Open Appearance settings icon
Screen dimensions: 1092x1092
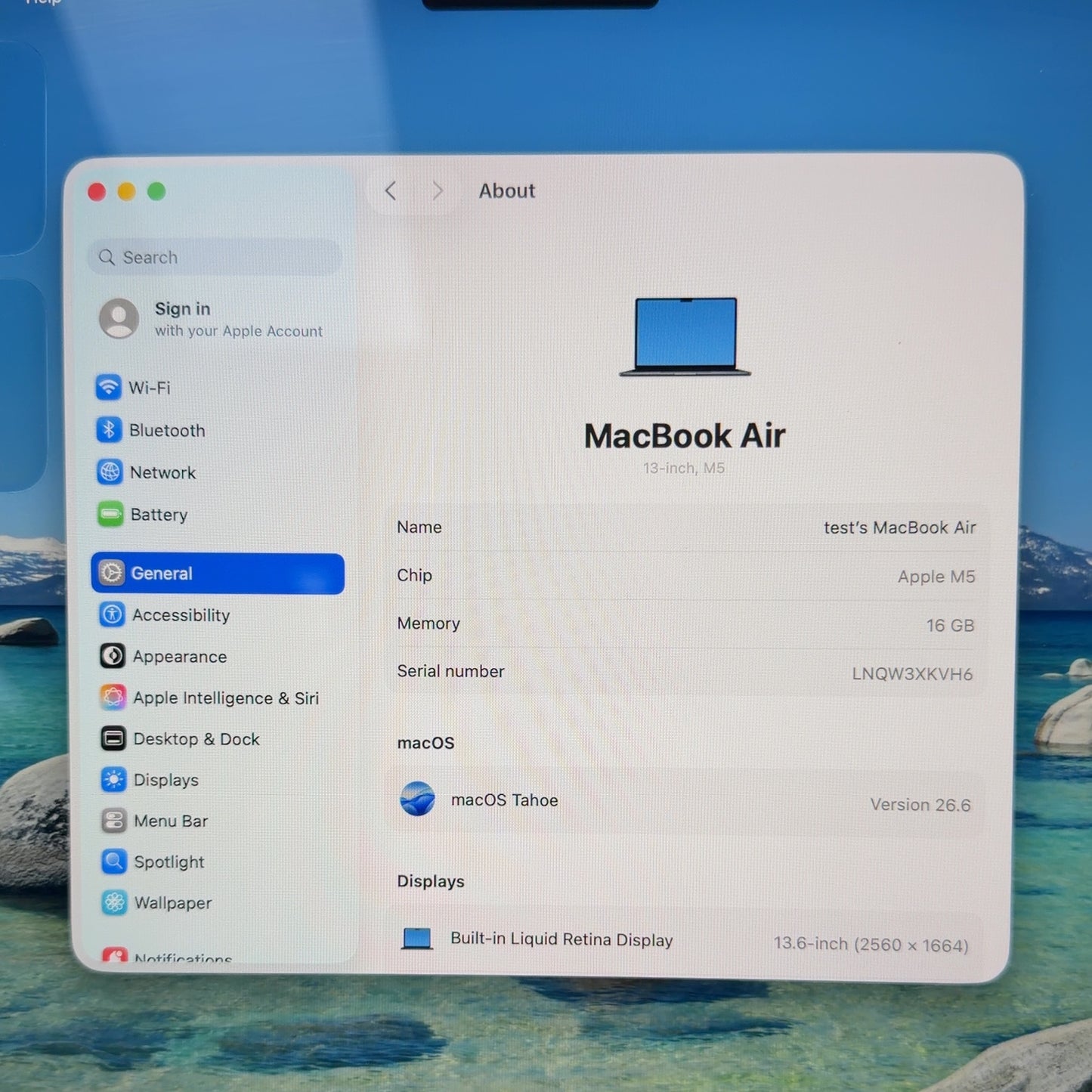click(113, 656)
